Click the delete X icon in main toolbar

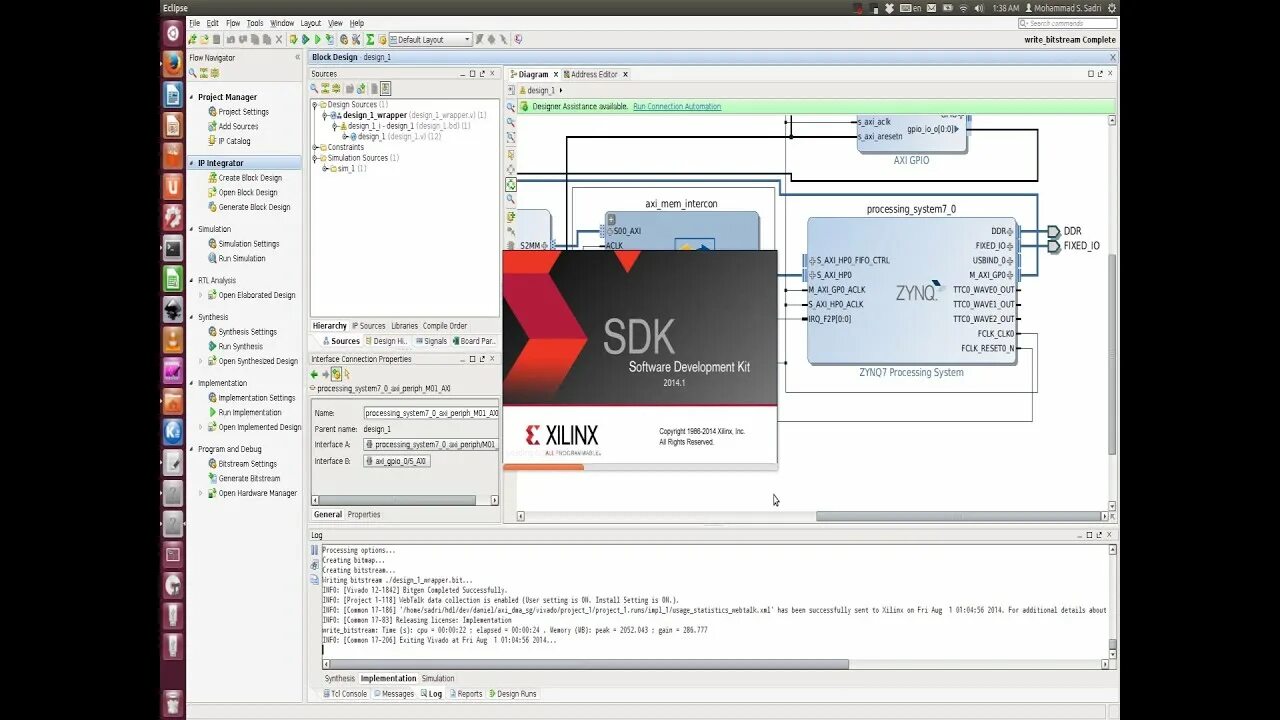point(280,40)
